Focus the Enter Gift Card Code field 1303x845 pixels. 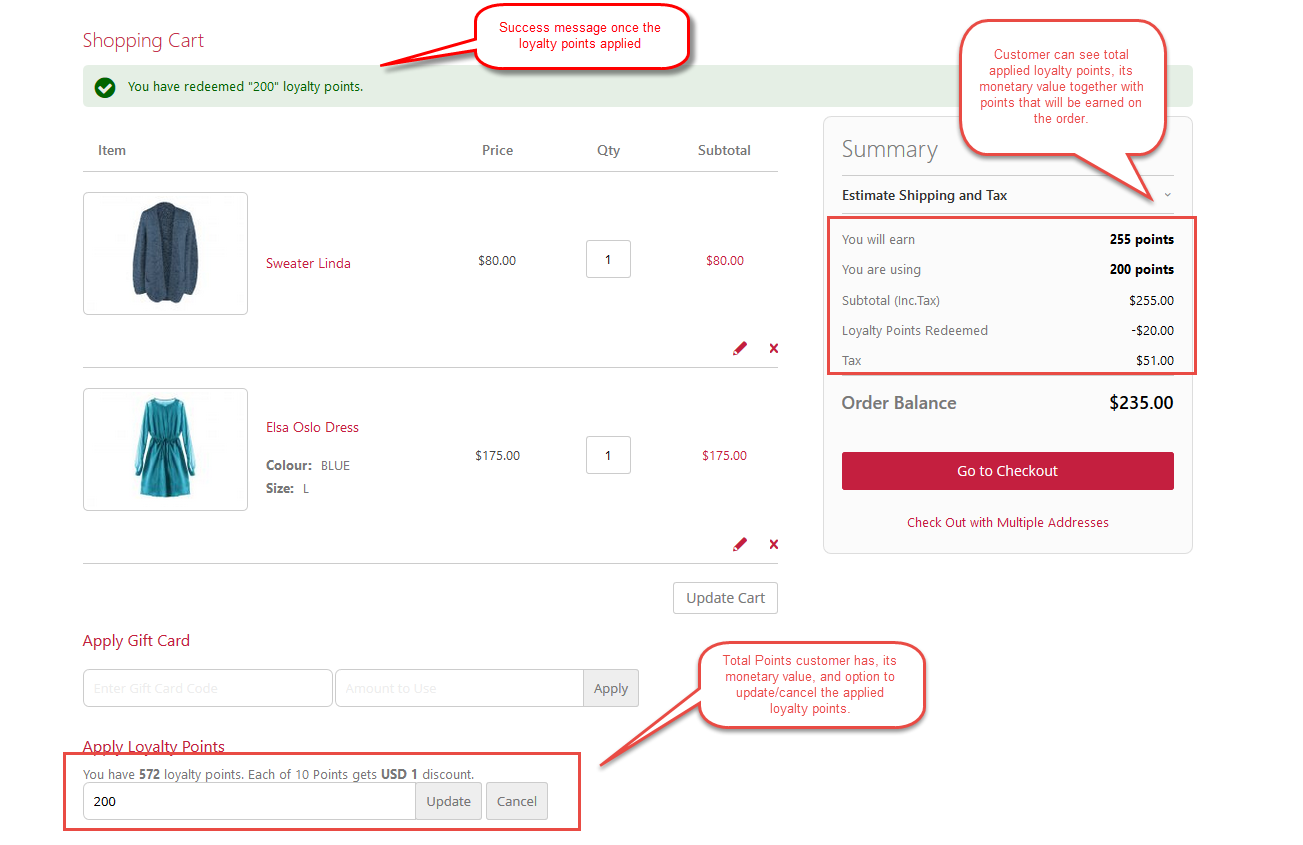point(207,688)
